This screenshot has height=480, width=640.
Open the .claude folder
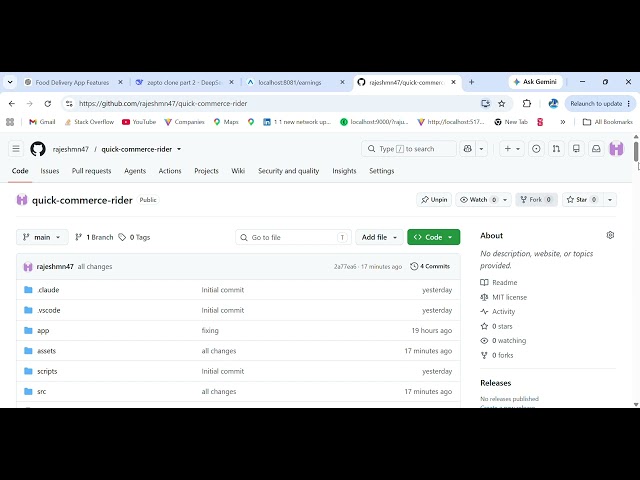click(48, 290)
